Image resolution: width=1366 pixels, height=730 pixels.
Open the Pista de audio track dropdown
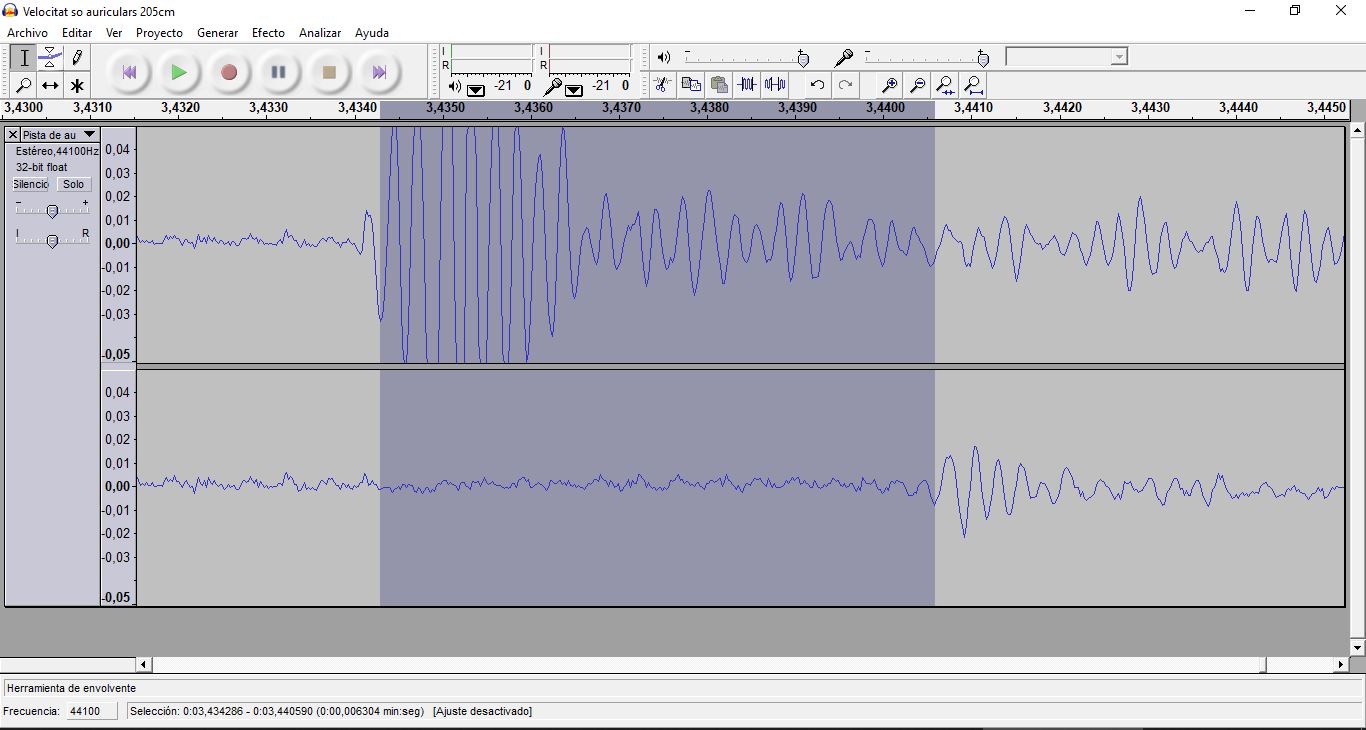tap(89, 134)
